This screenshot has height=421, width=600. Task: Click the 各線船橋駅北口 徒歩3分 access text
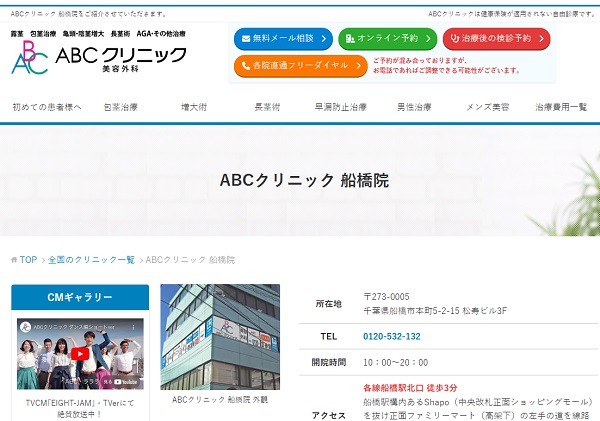pos(410,388)
